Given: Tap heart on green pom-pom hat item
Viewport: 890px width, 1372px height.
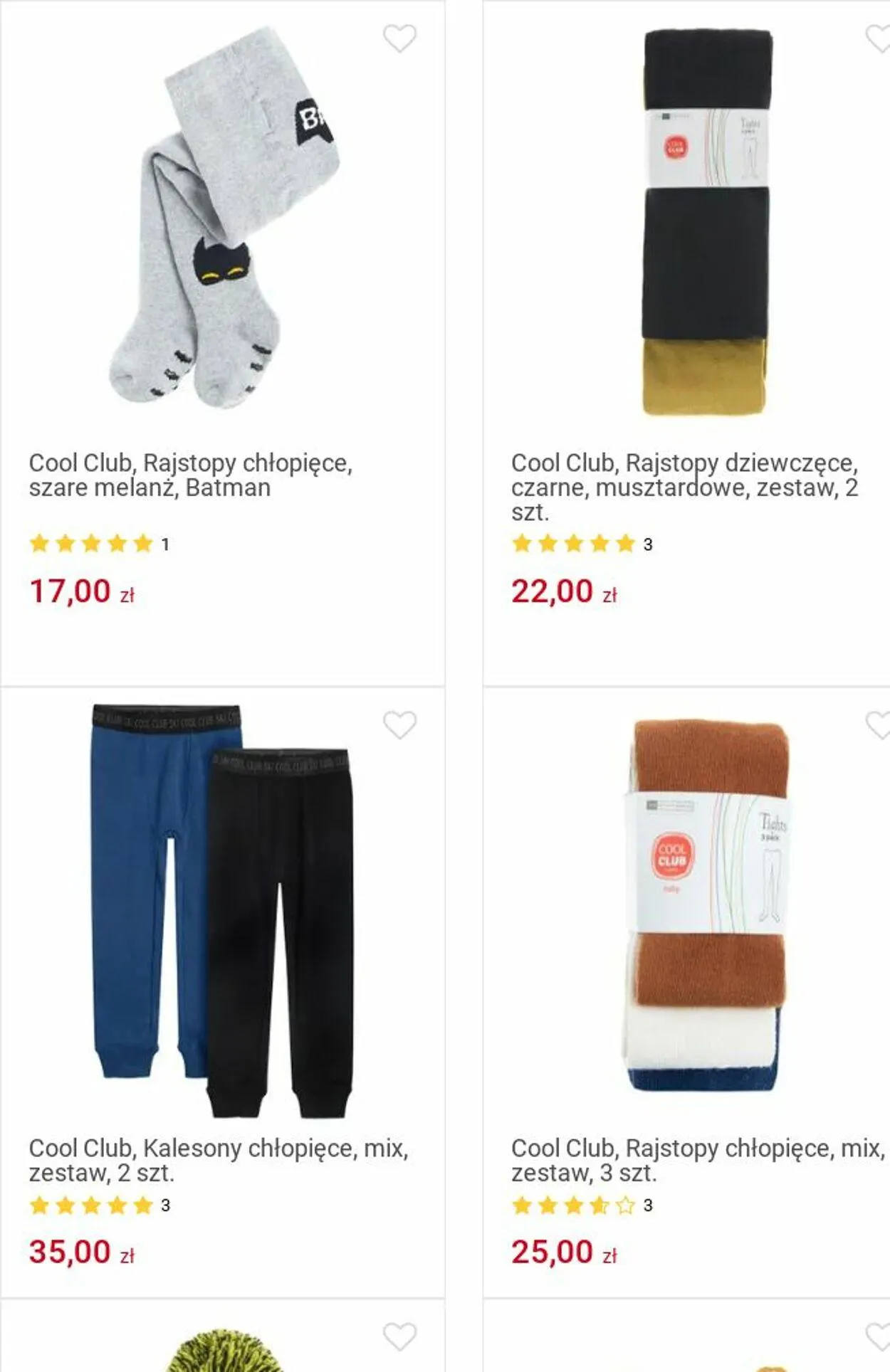Looking at the screenshot, I should [x=399, y=1337].
